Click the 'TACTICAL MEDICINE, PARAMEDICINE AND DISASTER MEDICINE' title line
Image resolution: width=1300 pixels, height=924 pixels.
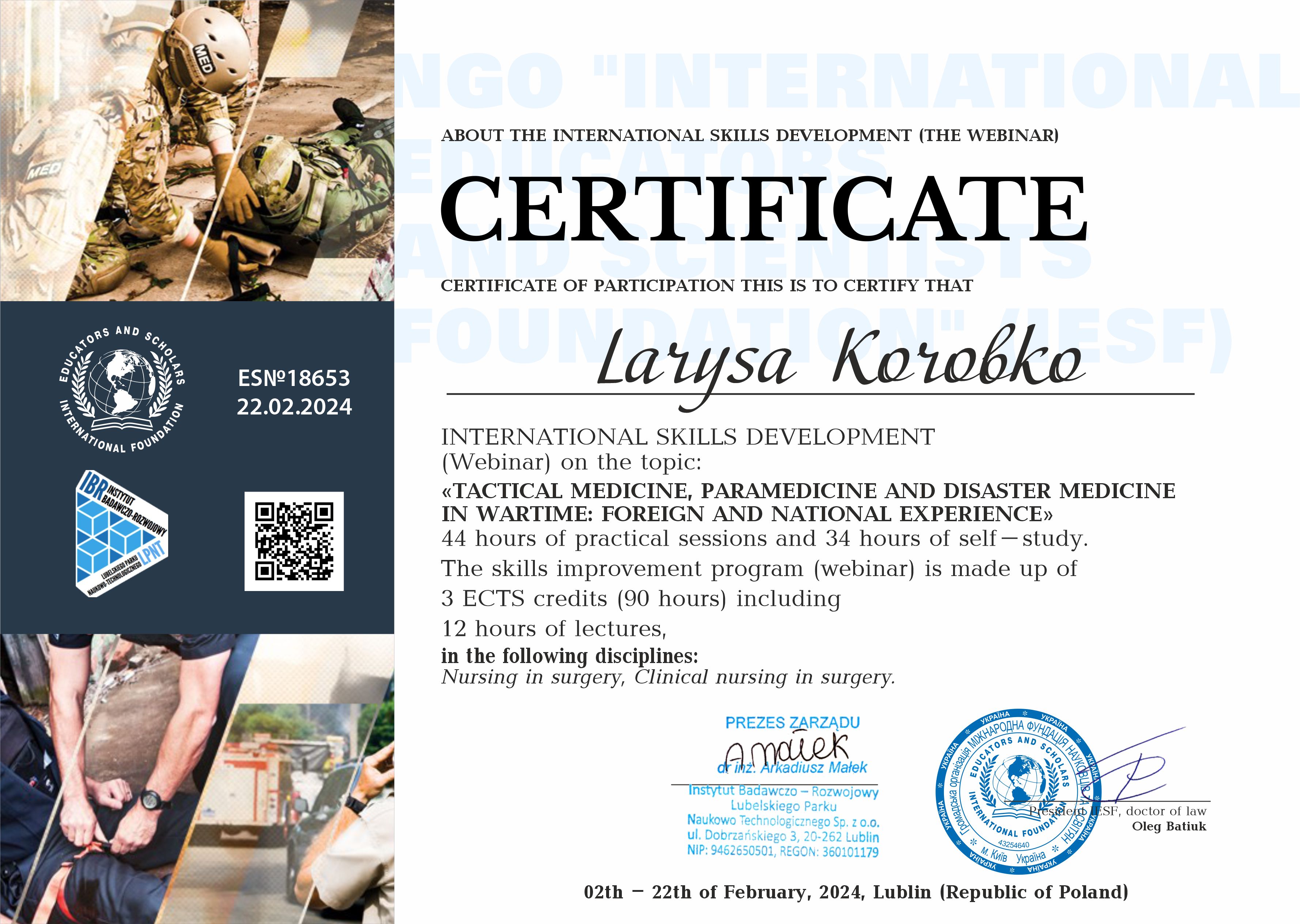[x=808, y=491]
